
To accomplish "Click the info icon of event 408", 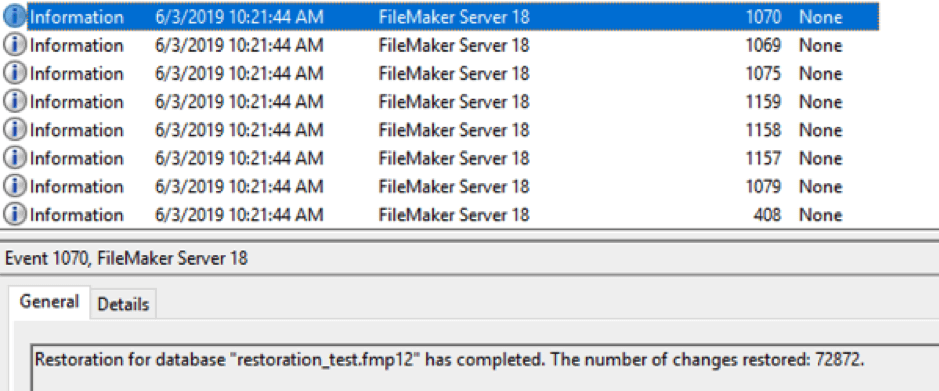I will (15, 214).
